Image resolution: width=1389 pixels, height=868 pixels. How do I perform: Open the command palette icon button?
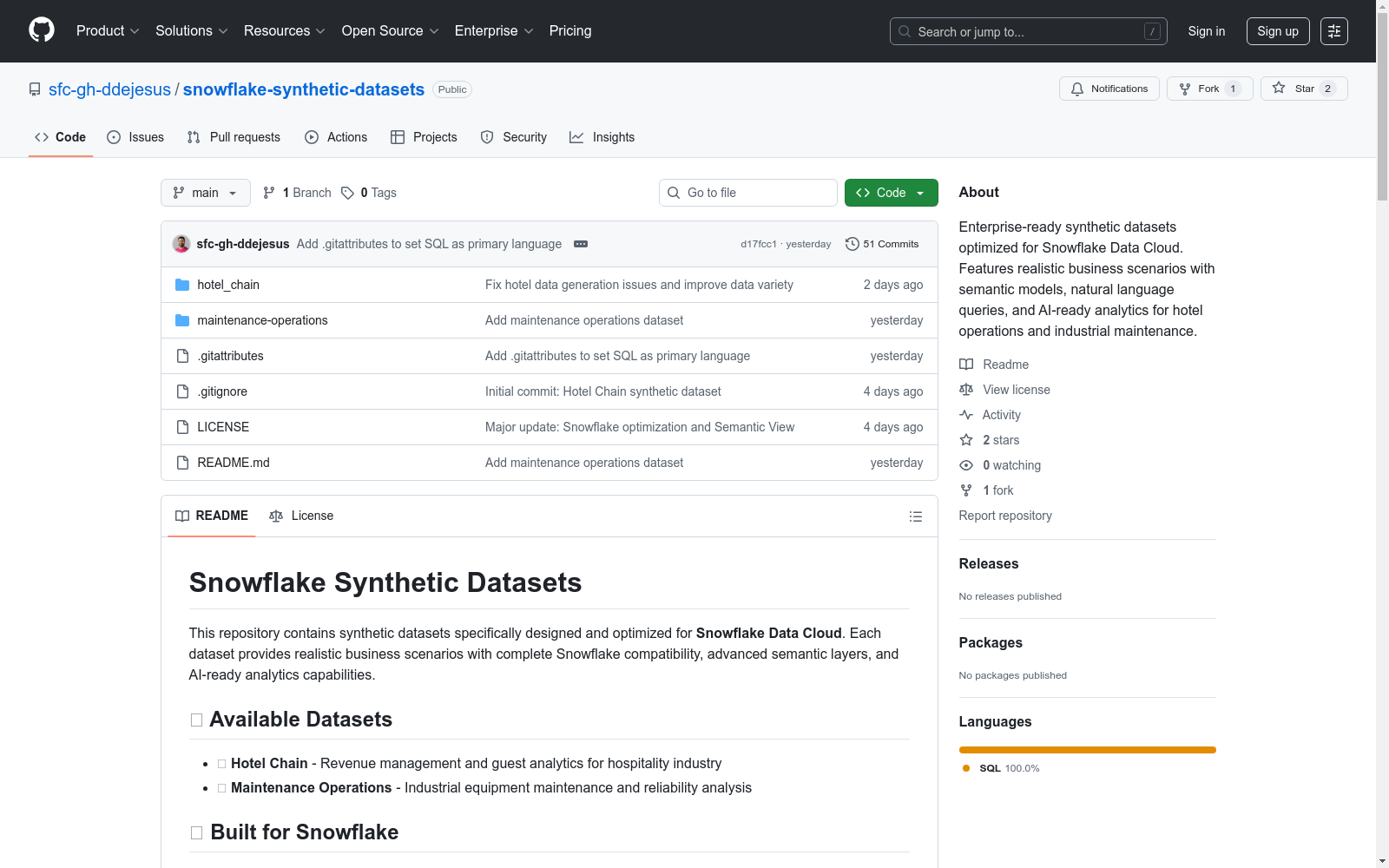point(1334,31)
